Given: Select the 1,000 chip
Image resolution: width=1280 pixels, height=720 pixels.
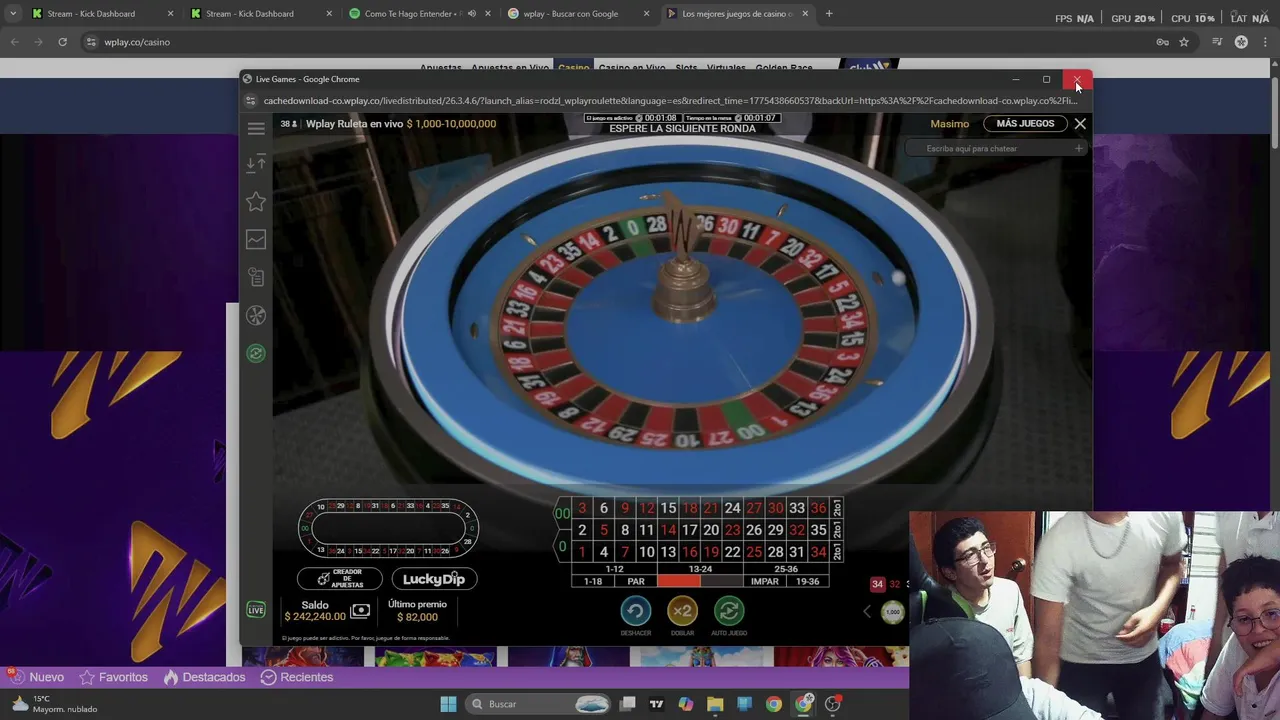Looking at the screenshot, I should 893,612.
